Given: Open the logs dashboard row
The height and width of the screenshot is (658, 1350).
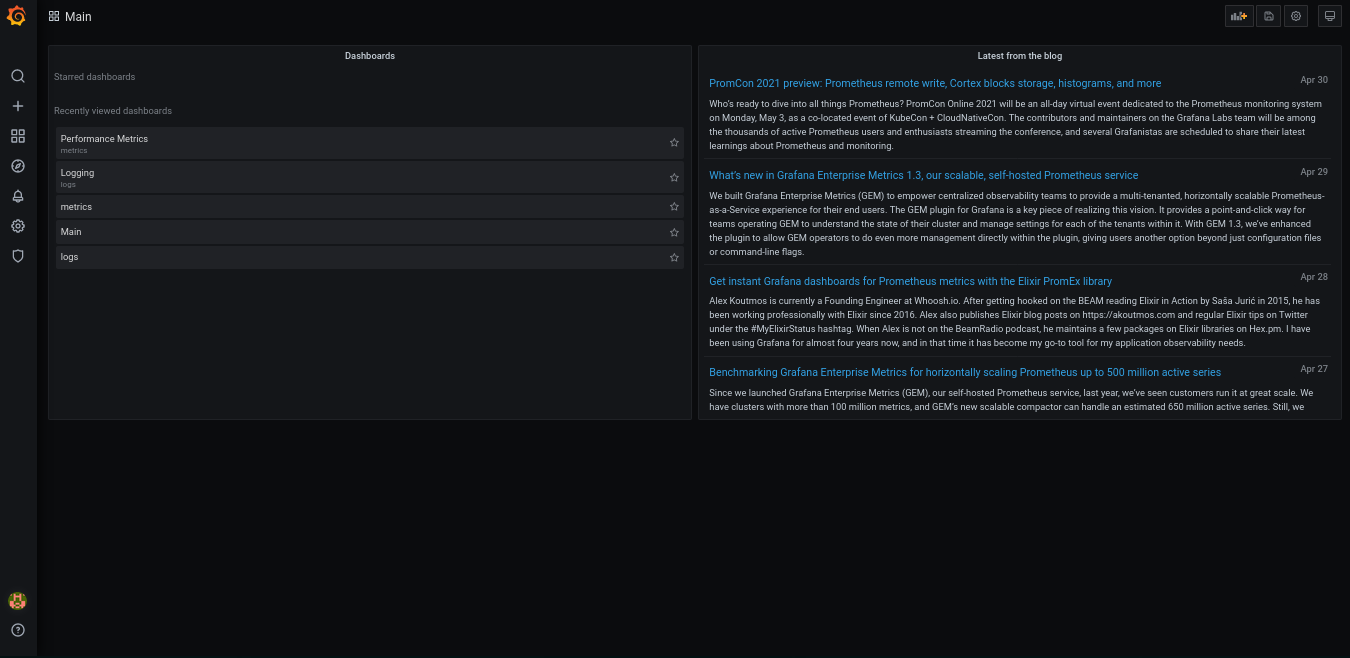Looking at the screenshot, I should tap(370, 257).
